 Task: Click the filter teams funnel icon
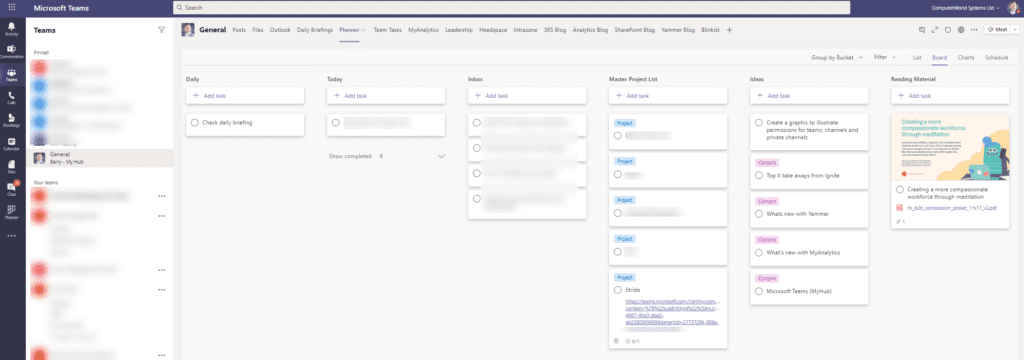pyautogui.click(x=161, y=29)
